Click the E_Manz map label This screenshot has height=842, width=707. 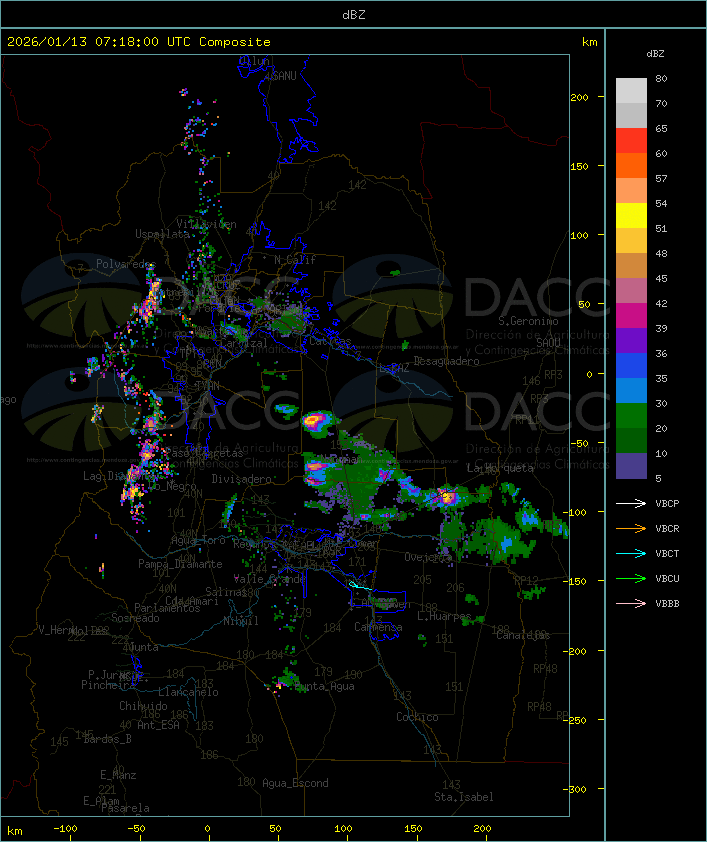click(118, 775)
